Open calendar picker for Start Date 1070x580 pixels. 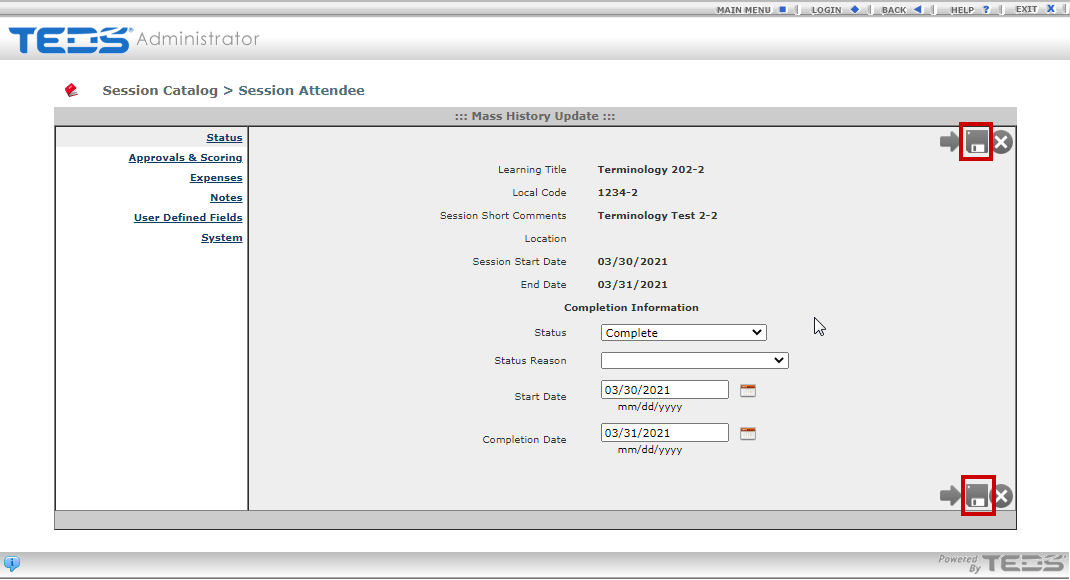point(748,390)
